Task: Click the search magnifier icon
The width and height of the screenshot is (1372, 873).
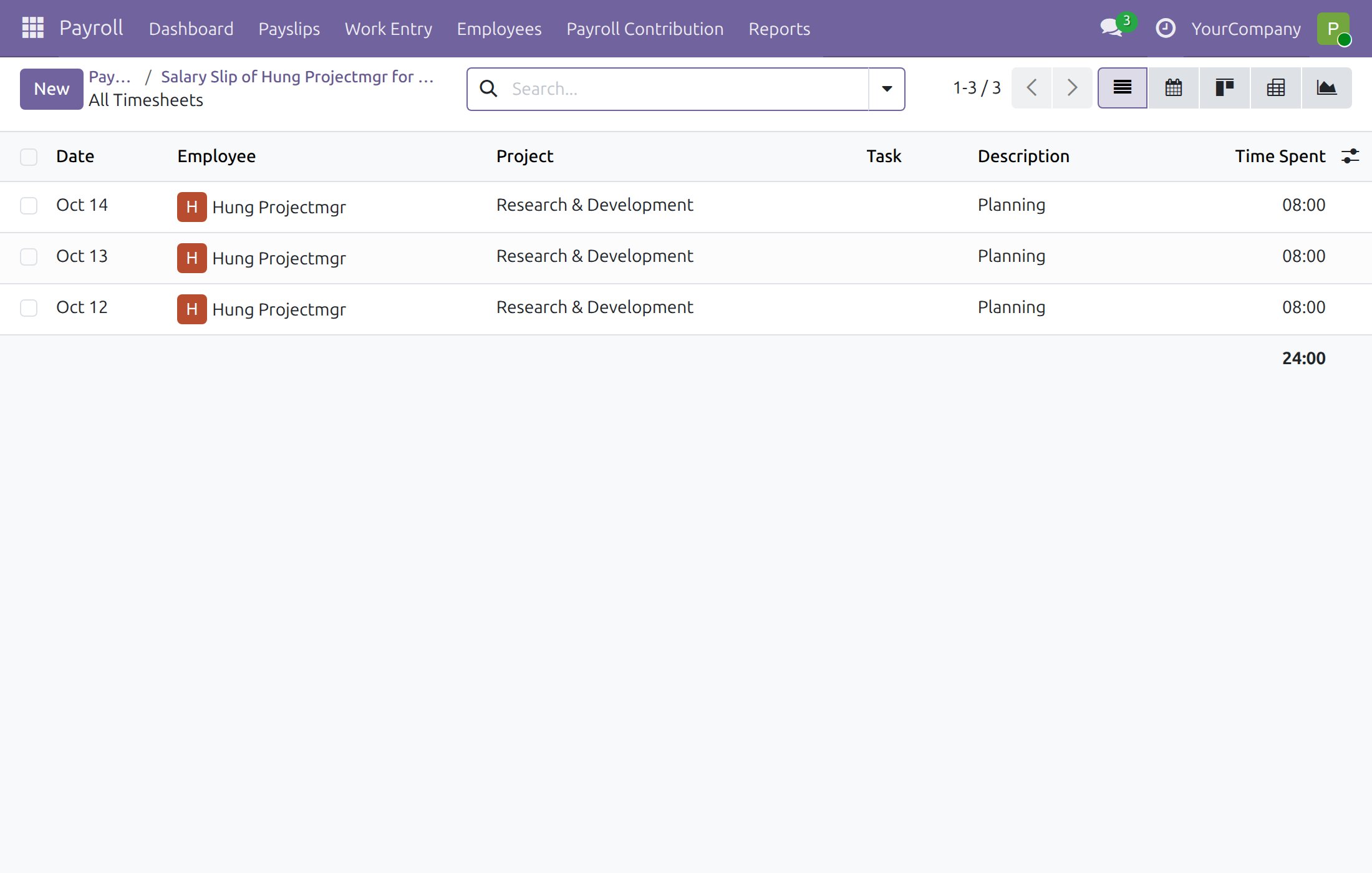Action: (488, 89)
